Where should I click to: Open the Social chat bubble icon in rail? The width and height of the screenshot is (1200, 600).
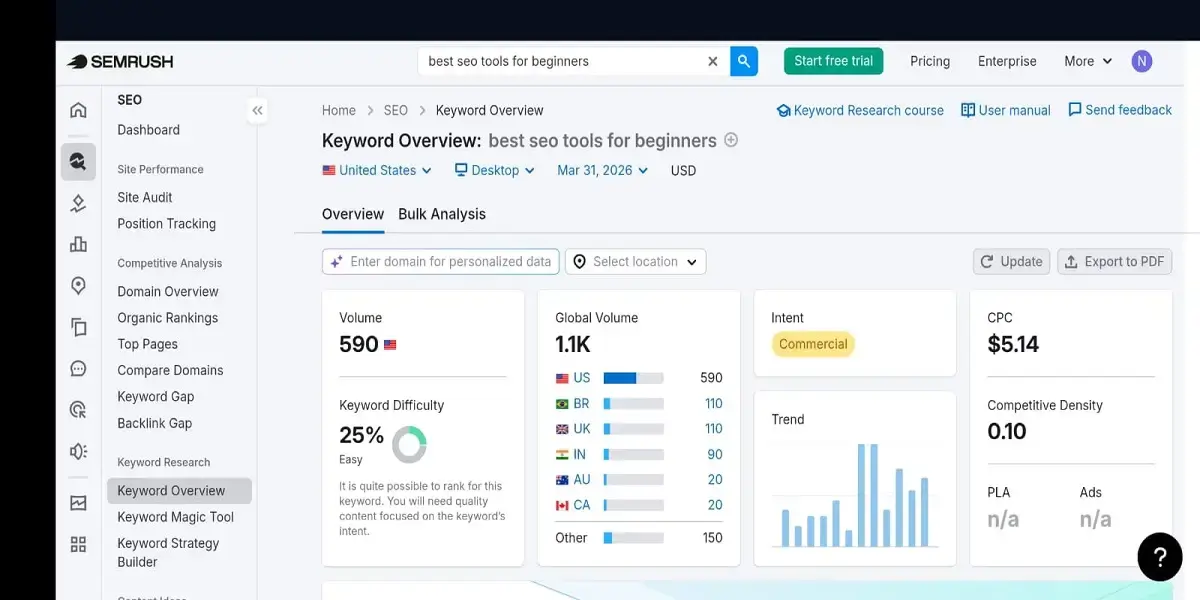[78, 368]
